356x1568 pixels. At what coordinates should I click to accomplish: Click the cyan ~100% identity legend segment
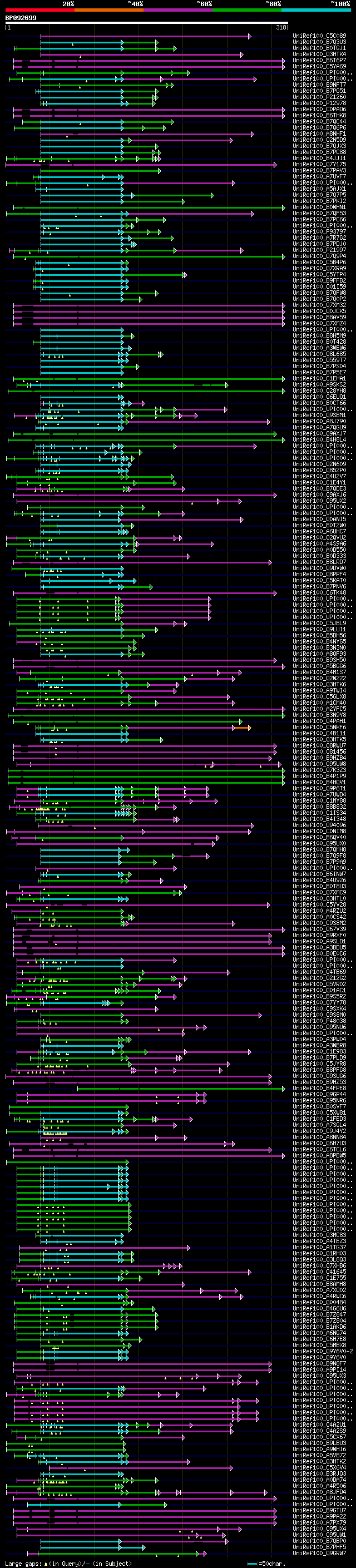[x=315, y=10]
